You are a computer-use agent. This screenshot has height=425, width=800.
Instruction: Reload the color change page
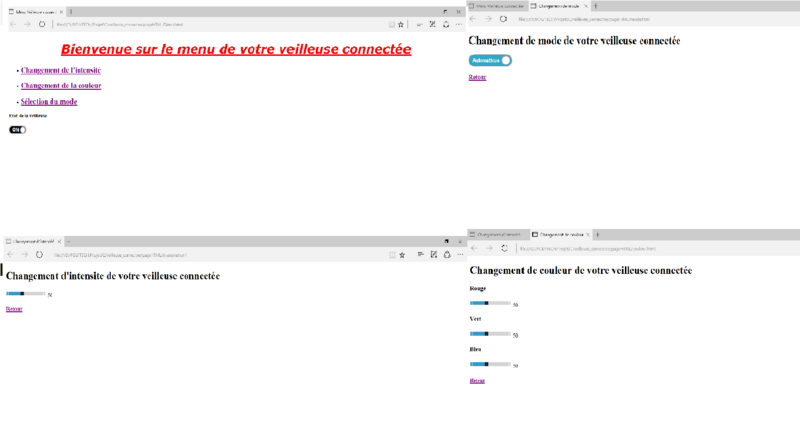click(x=504, y=247)
